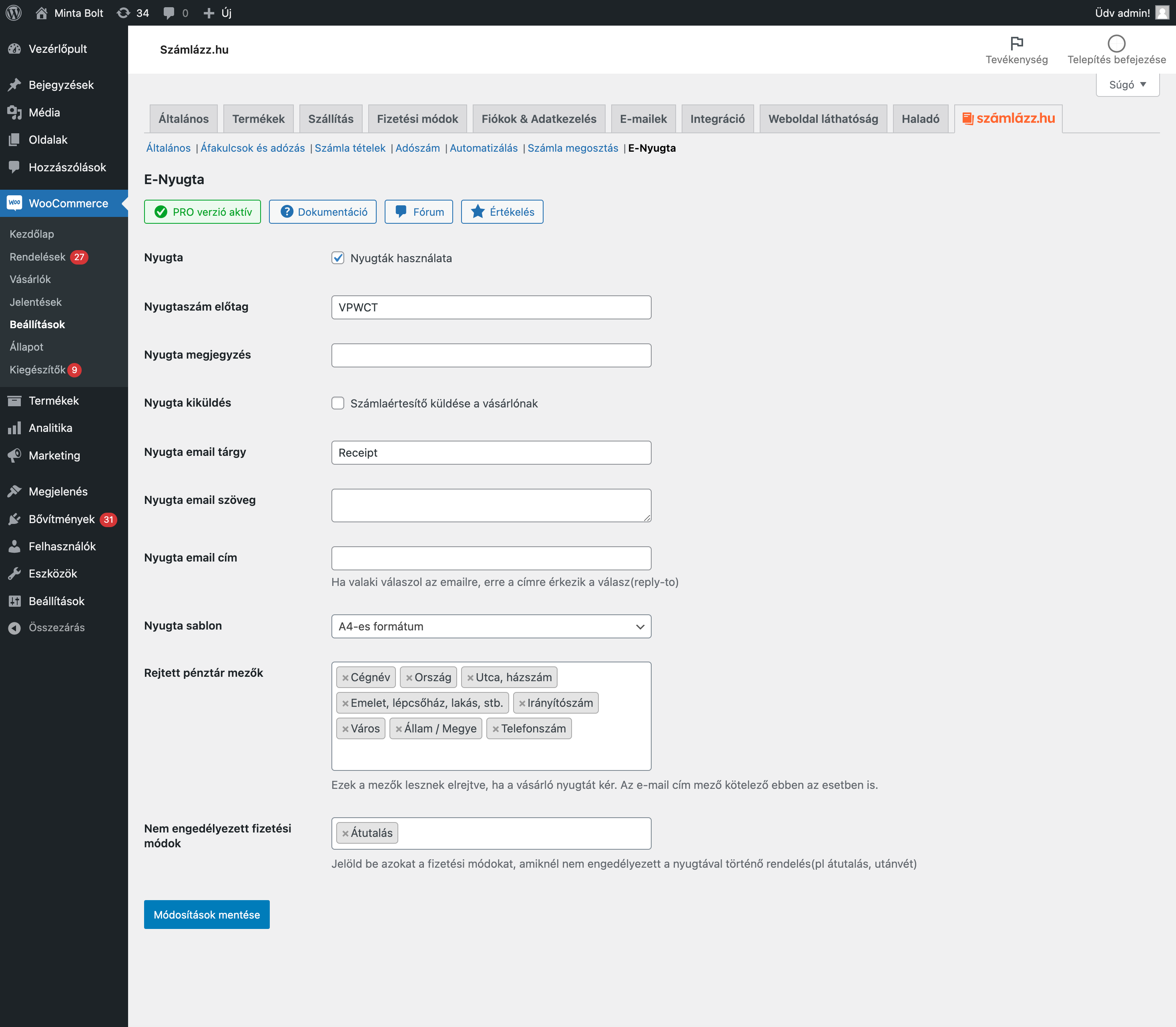Click the Marketing megaphone icon
Viewport: 1176px width, 1027px height.
tap(14, 455)
